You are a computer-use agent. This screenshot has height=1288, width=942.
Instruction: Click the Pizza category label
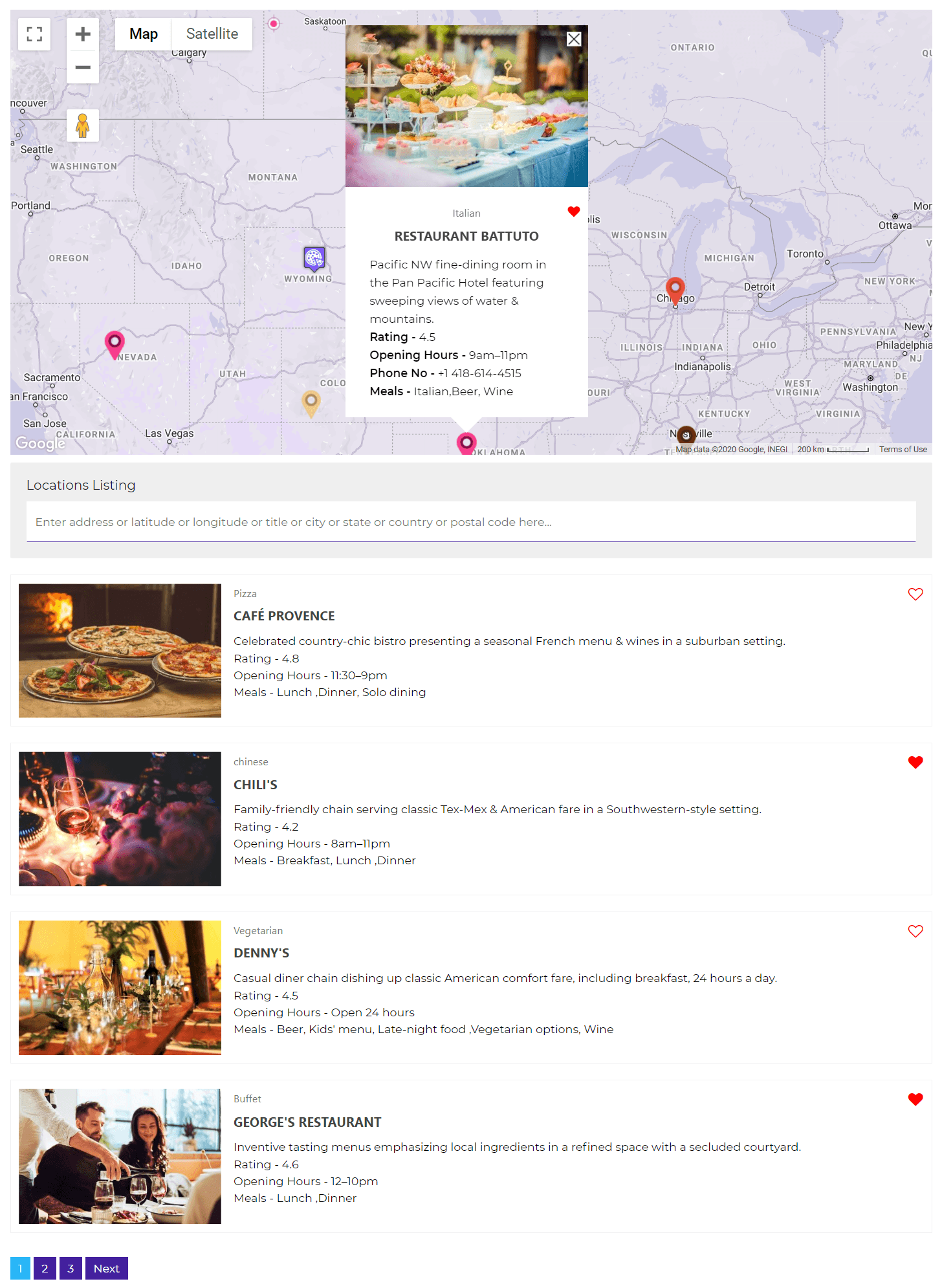click(245, 594)
